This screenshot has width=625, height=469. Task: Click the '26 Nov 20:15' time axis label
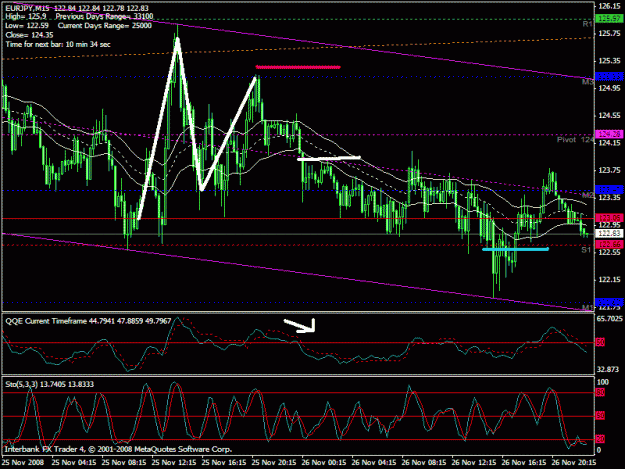574,463
